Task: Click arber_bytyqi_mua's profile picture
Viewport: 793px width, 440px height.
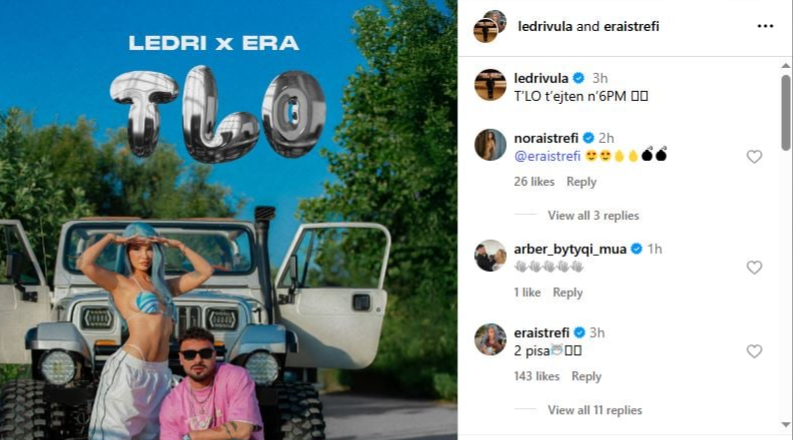Action: pos(490,256)
